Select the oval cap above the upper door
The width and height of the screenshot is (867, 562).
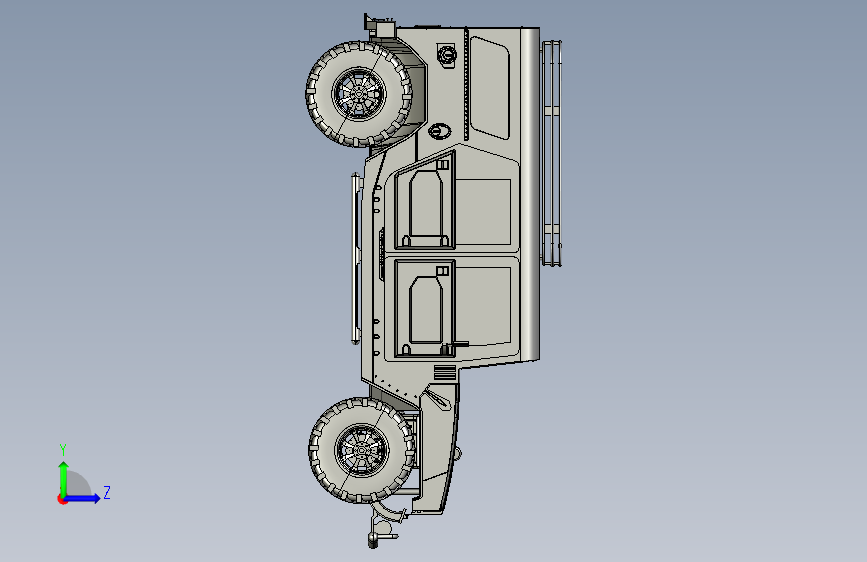(x=440, y=131)
